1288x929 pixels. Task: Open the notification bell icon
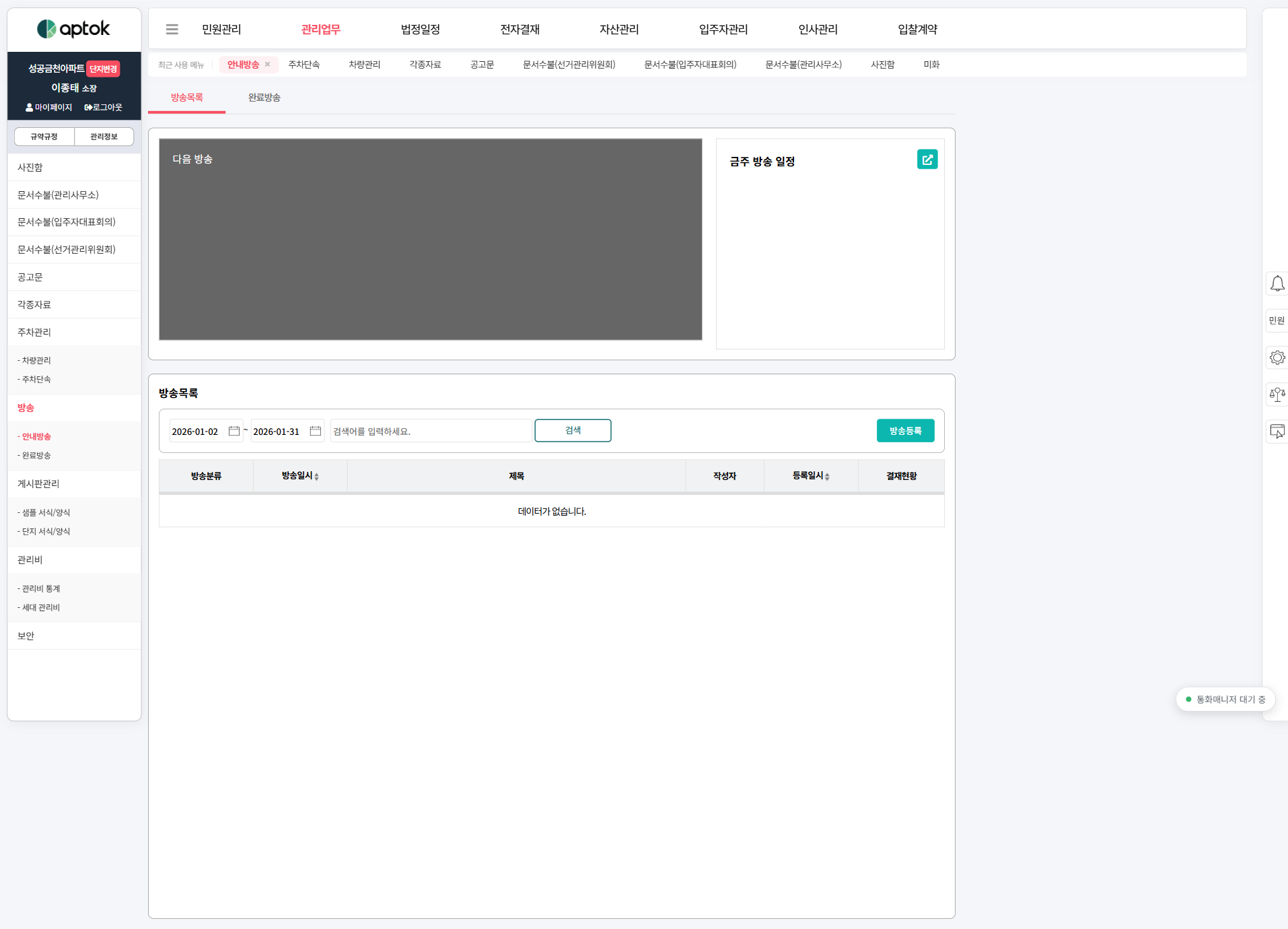click(1277, 283)
